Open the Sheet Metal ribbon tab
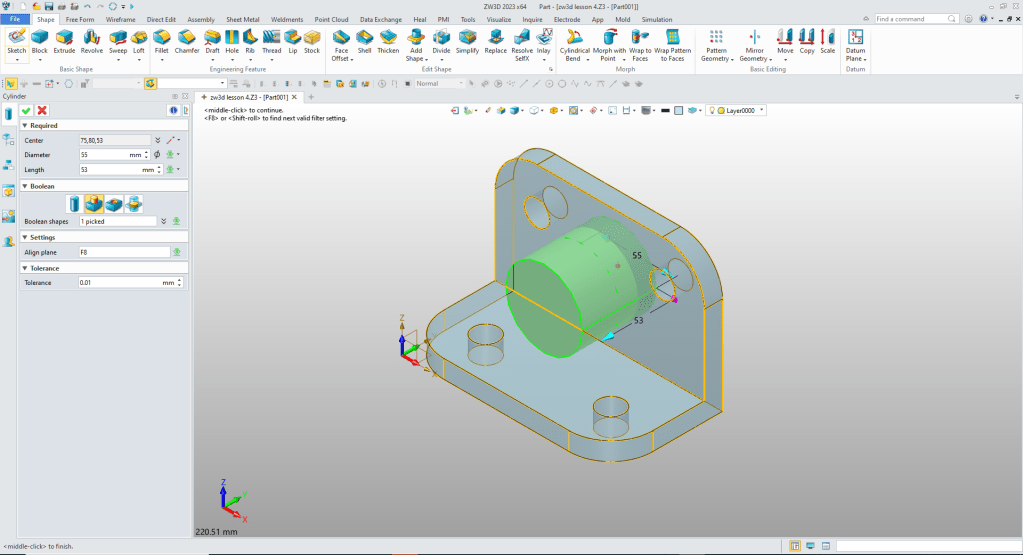 tap(243, 19)
